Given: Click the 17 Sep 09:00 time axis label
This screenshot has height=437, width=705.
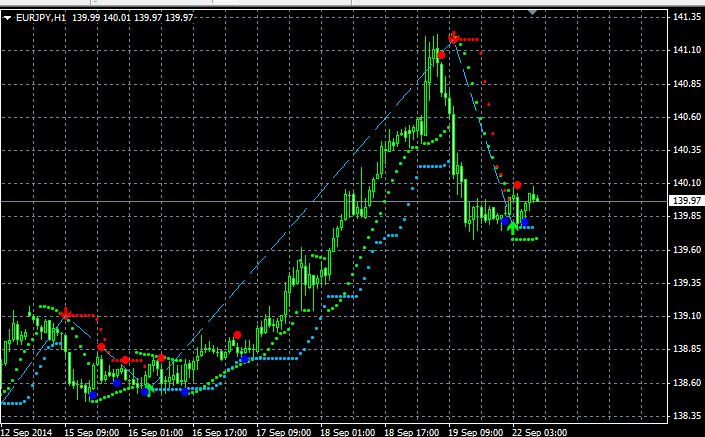Looking at the screenshot, I should pos(284,432).
